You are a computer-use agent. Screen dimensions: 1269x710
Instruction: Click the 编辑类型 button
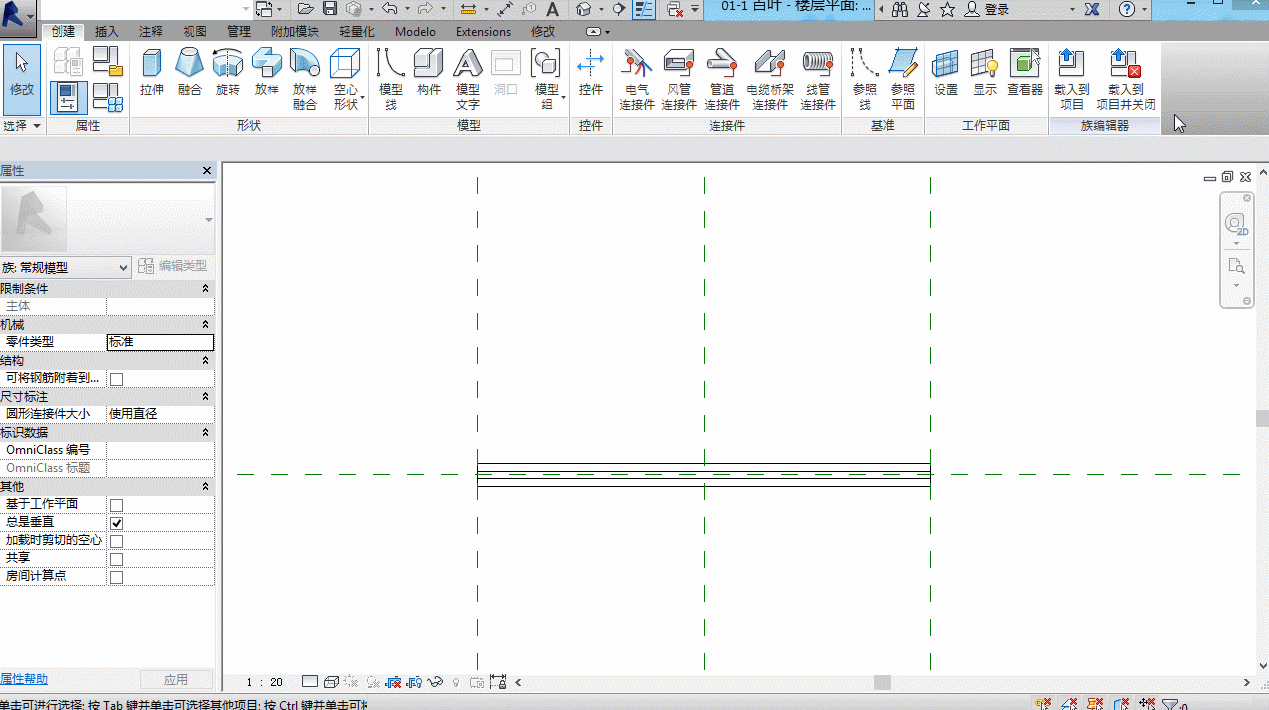coord(173,266)
